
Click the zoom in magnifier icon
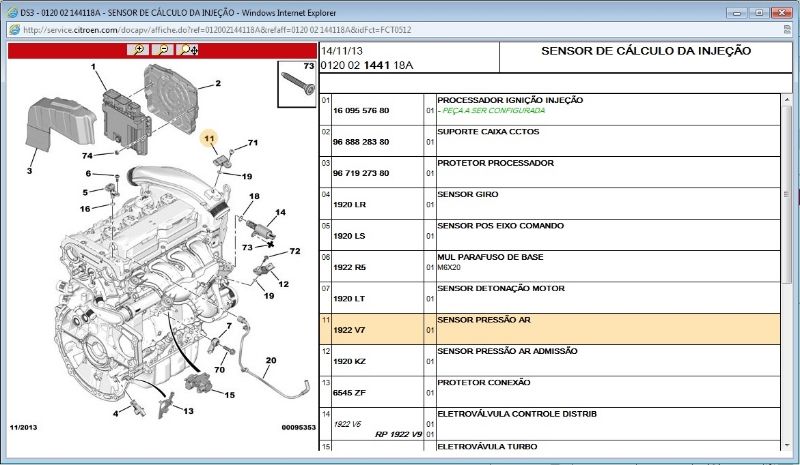point(138,50)
